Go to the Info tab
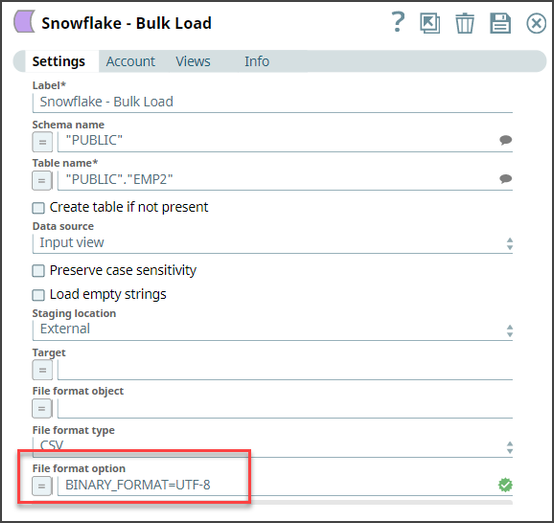The image size is (554, 523). pyautogui.click(x=257, y=61)
